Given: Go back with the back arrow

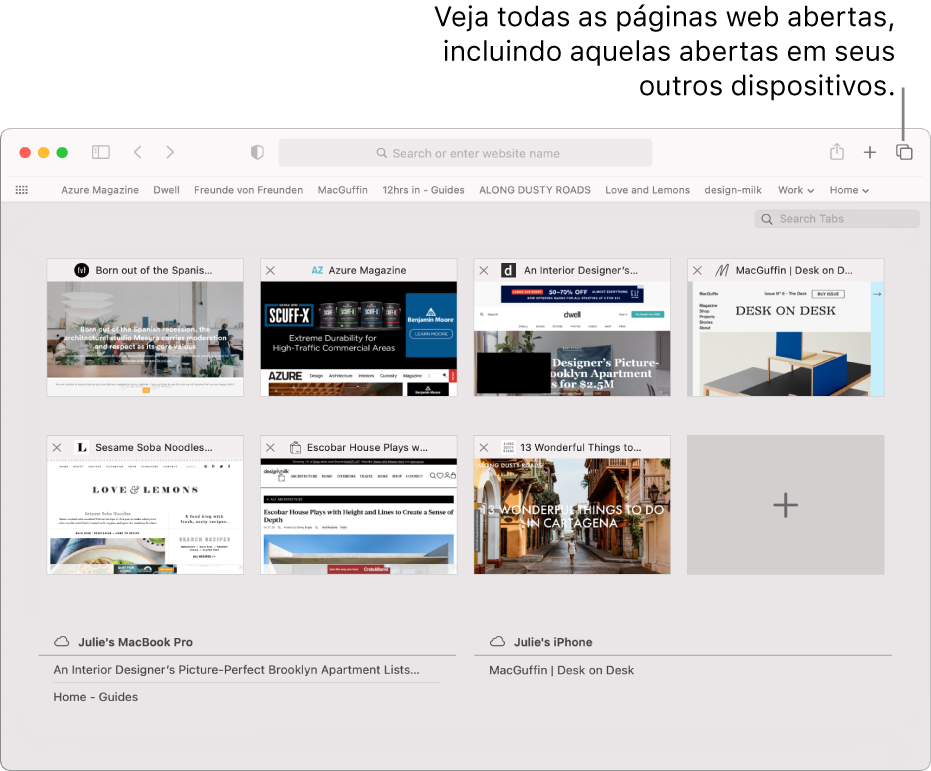Looking at the screenshot, I should pyautogui.click(x=138, y=153).
